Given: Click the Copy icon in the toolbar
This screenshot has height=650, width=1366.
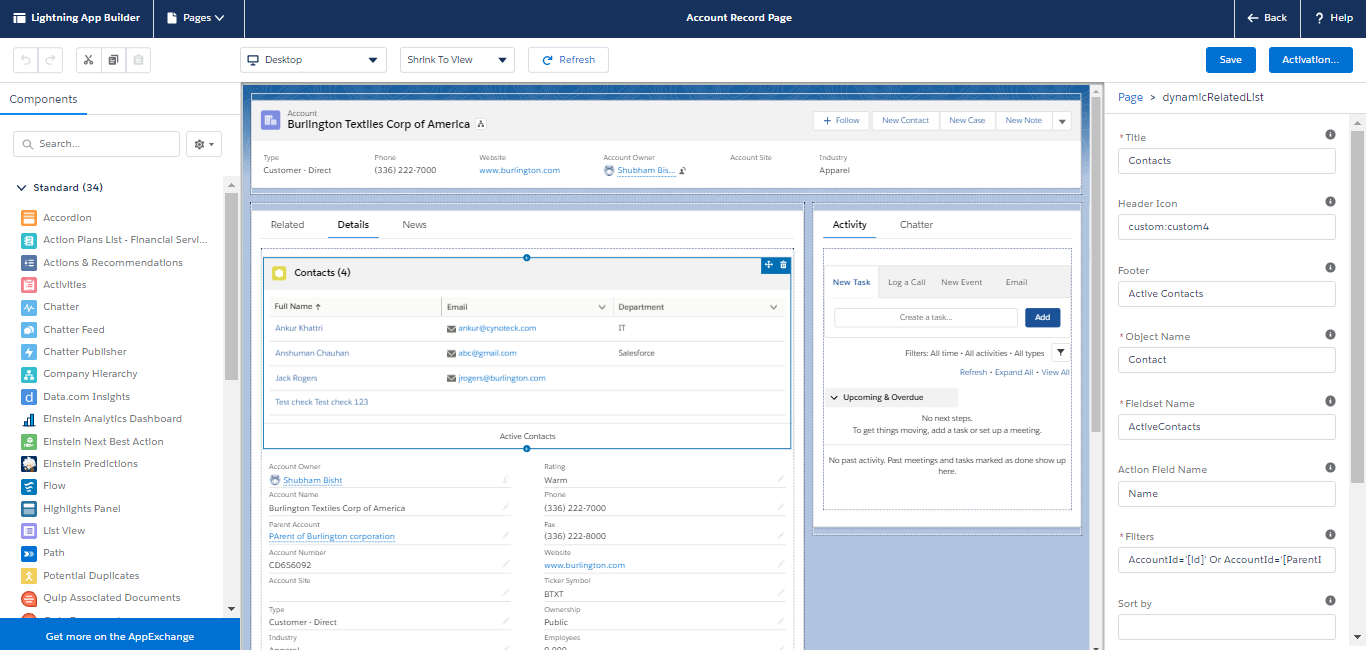Looking at the screenshot, I should [x=112, y=60].
